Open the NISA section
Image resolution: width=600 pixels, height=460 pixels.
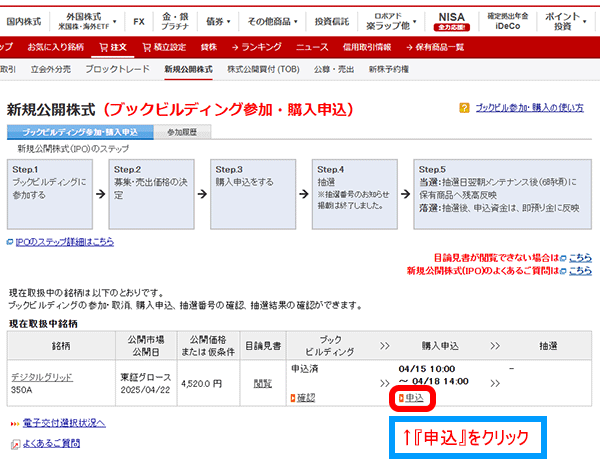click(452, 21)
